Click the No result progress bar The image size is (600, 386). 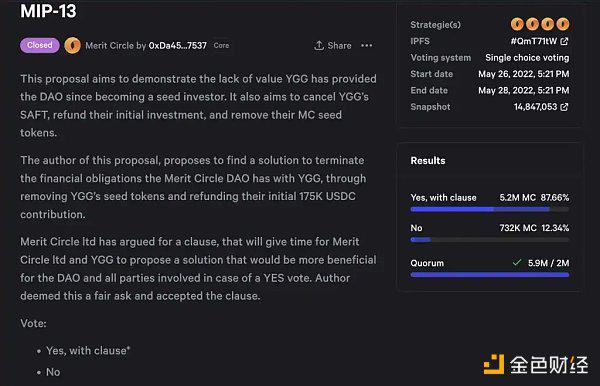coord(490,240)
